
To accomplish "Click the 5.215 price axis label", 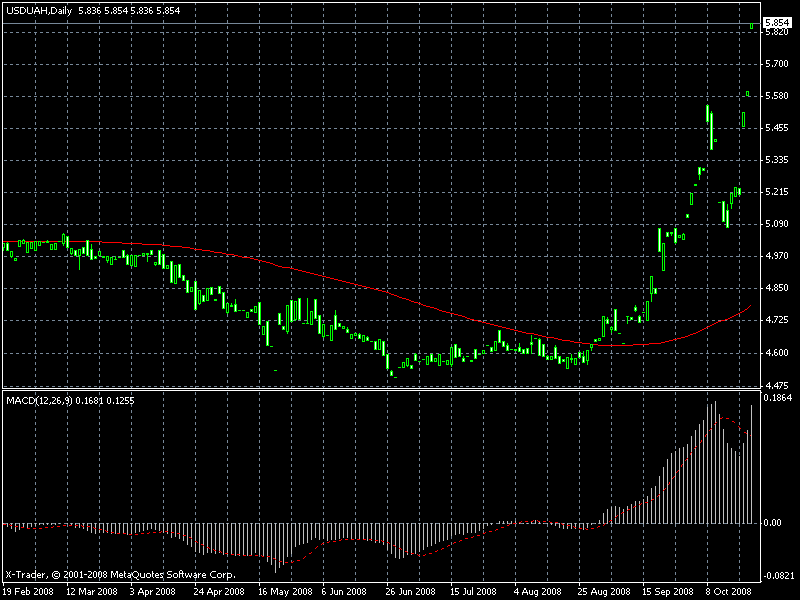I will point(777,192).
